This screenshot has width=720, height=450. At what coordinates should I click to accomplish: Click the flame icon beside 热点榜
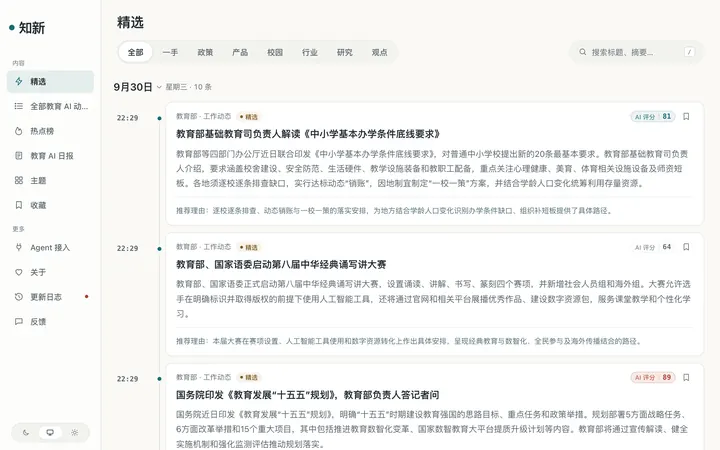[x=19, y=131]
